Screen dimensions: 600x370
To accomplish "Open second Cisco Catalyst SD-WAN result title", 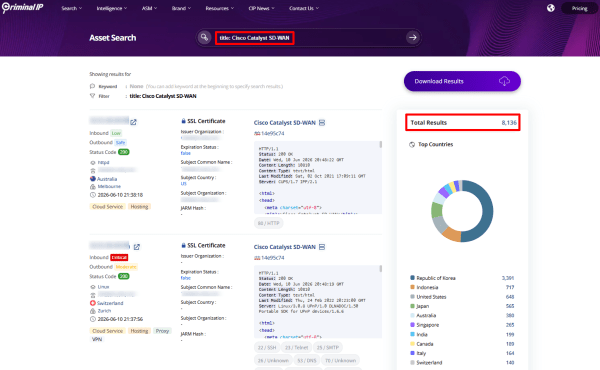I will point(285,247).
